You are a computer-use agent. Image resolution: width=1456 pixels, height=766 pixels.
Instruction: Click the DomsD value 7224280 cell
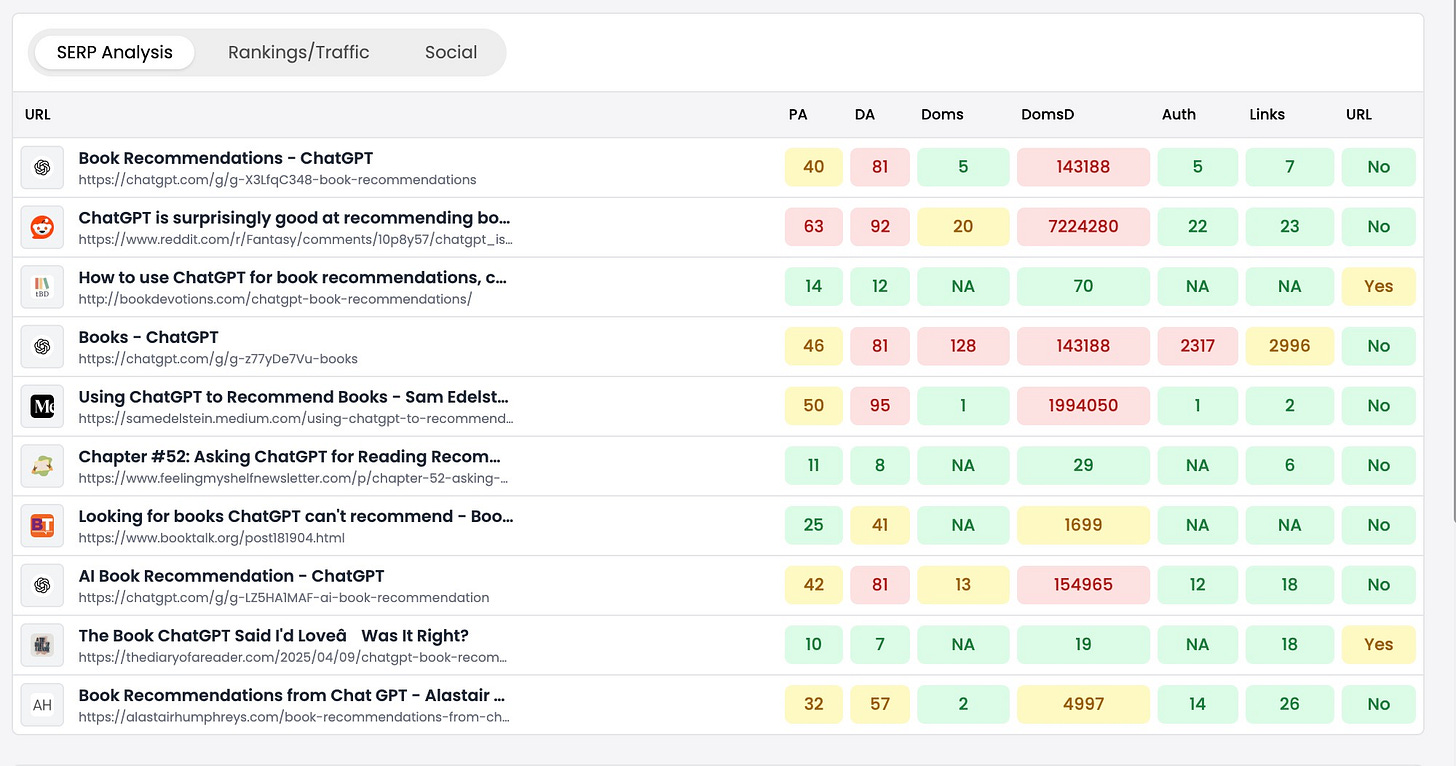pos(1083,227)
